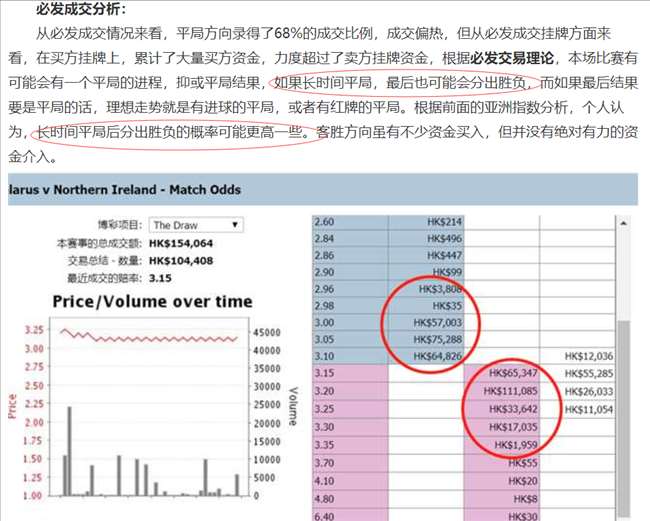Select the HK$64,826 cell at odds 3.10

tap(427, 357)
